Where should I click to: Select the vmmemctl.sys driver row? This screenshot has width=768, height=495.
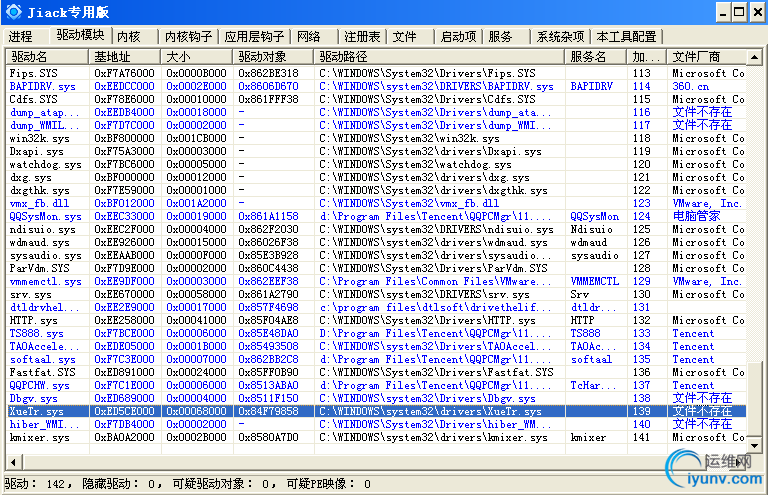(x=376, y=282)
